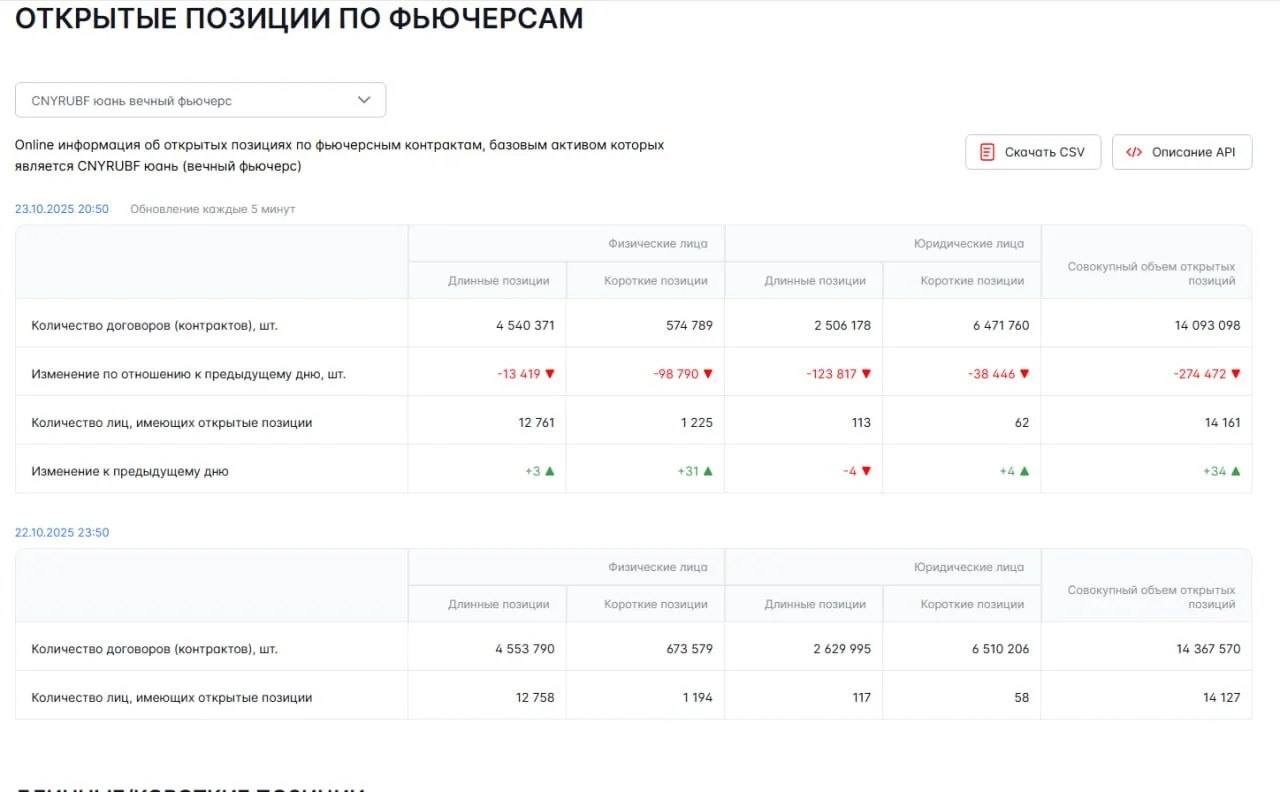Screen dimensions: 1280x792
Task: Click red down arrow beside -274 472
Action: [x=1236, y=374]
